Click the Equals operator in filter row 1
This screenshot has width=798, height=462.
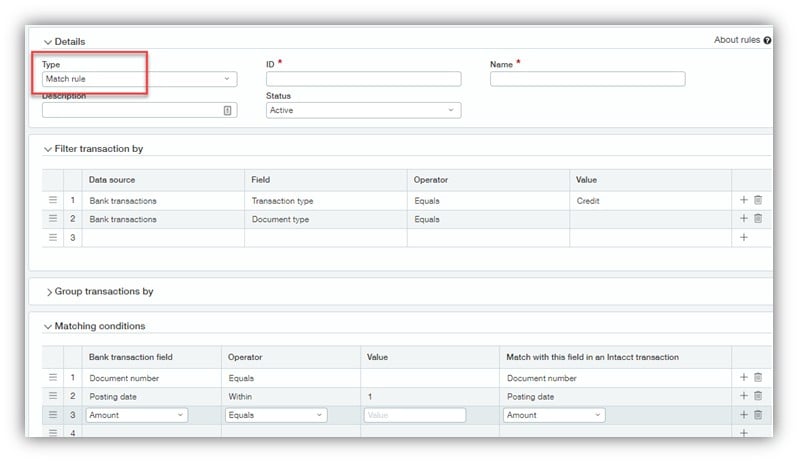coord(488,201)
